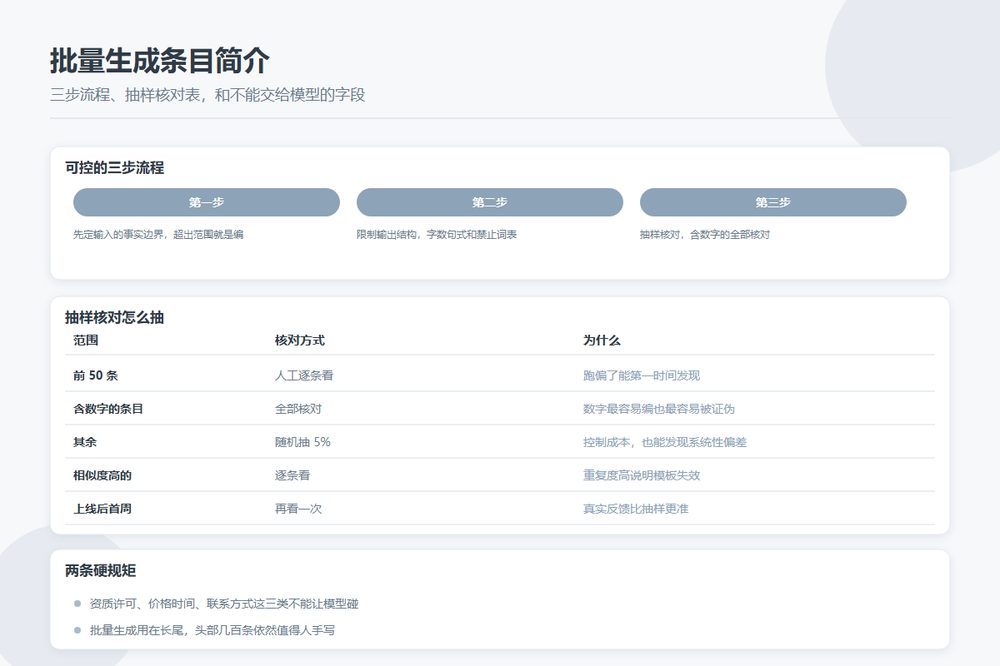Screen dimensions: 1000x666
Task: Click the 第三步 step pill
Action: 773,202
